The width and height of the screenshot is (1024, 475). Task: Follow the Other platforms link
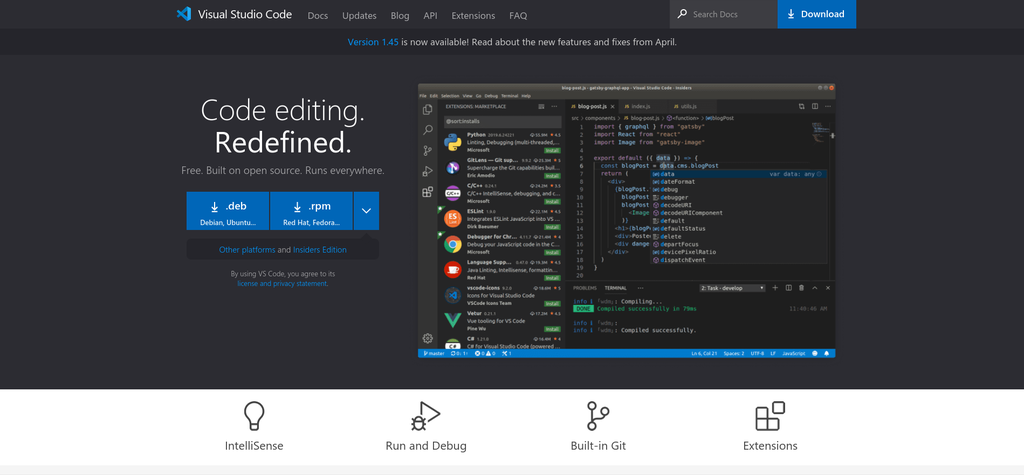click(247, 250)
